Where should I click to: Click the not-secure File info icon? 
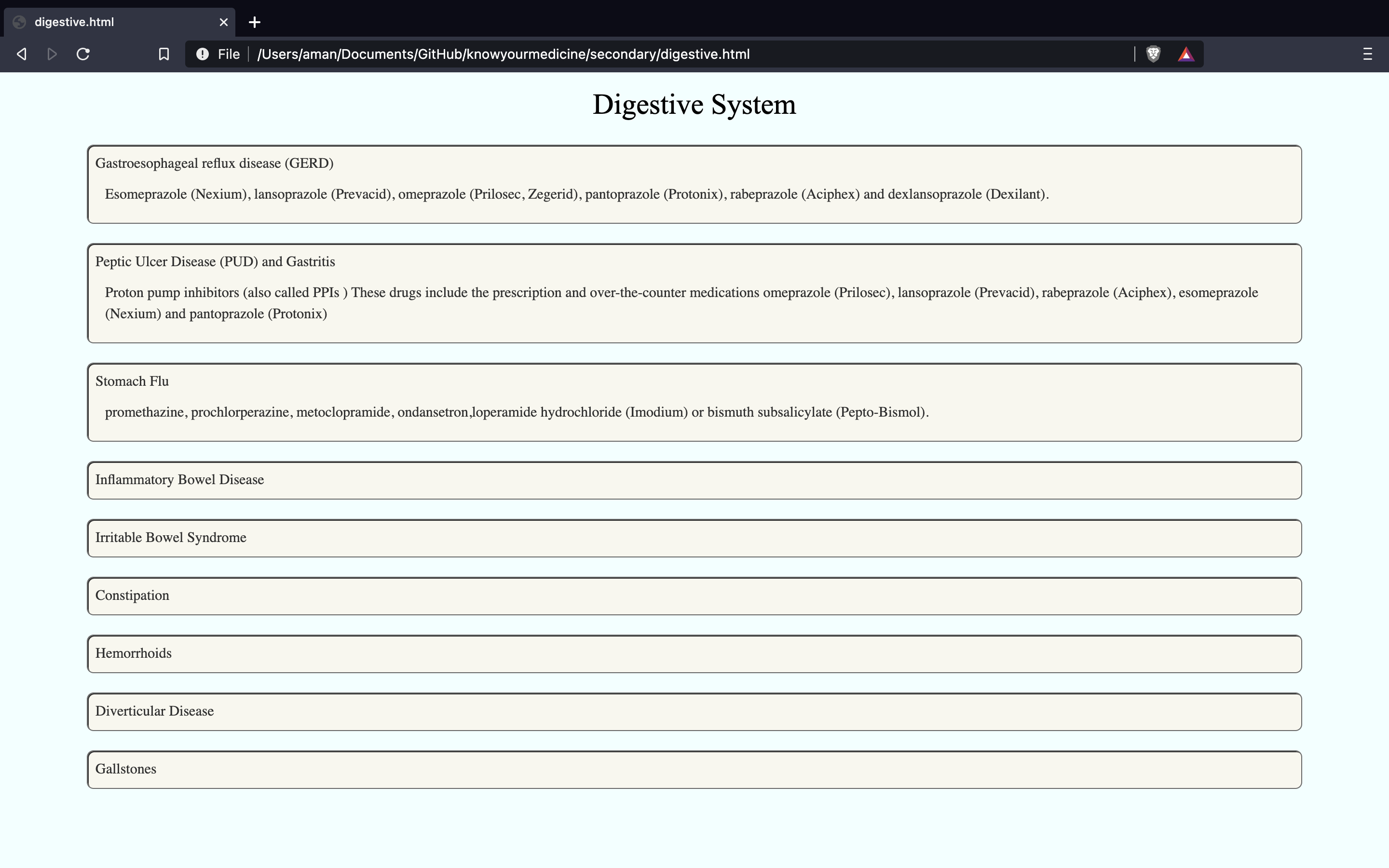[x=202, y=54]
